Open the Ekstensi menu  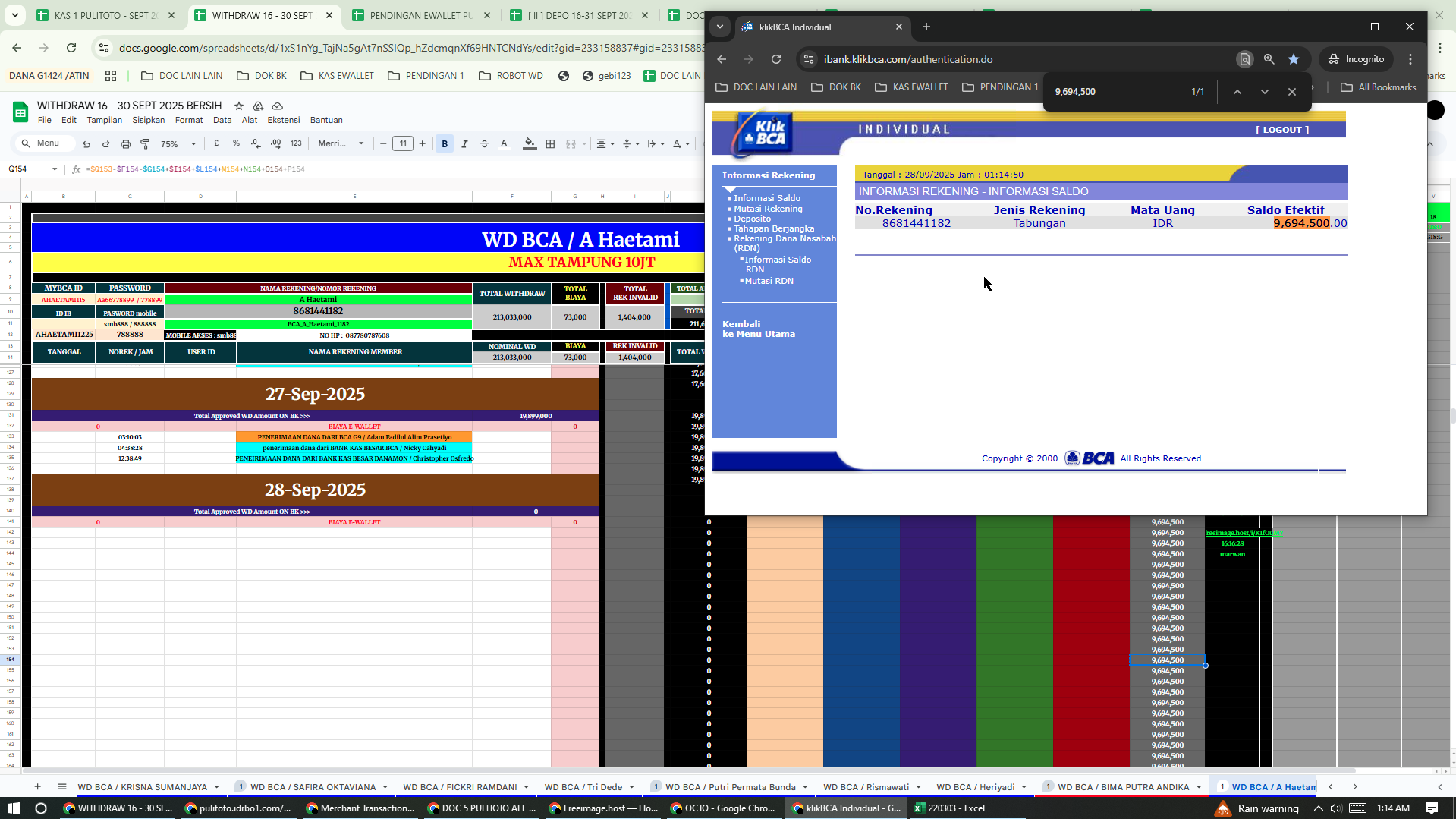[x=284, y=120]
